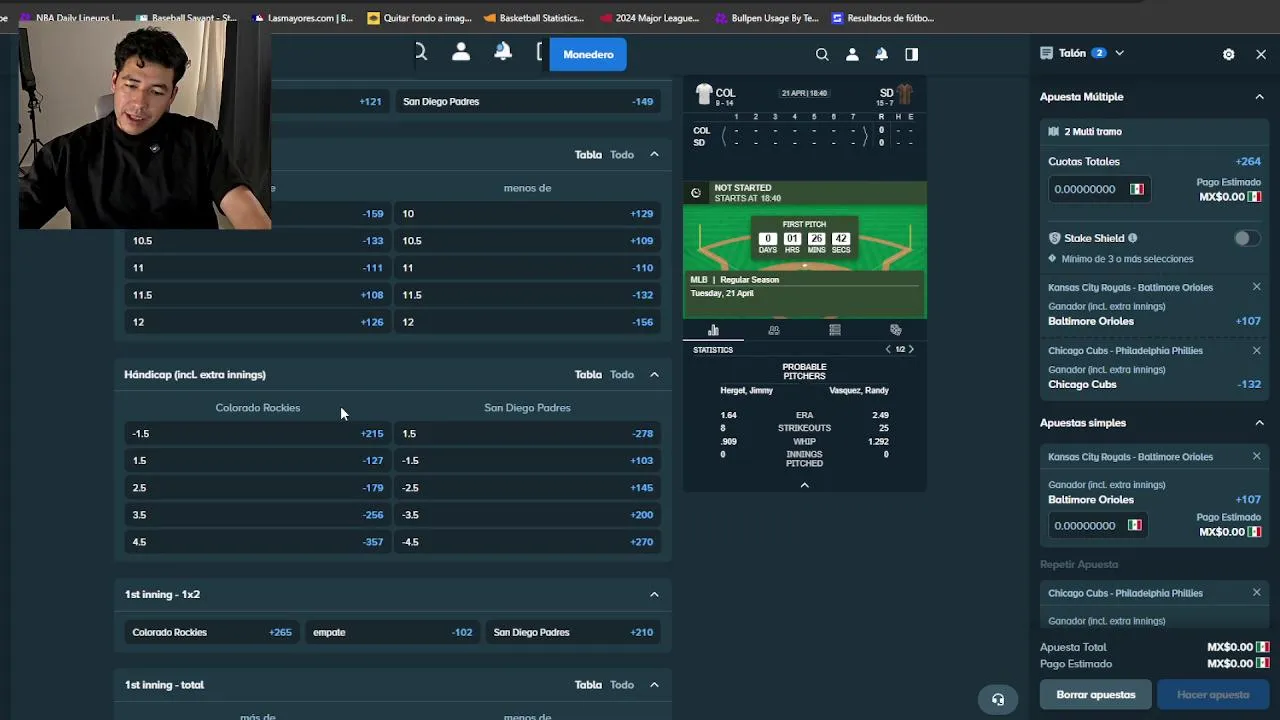Bet 1st inning empate at -102

pyautogui.click(x=392, y=632)
